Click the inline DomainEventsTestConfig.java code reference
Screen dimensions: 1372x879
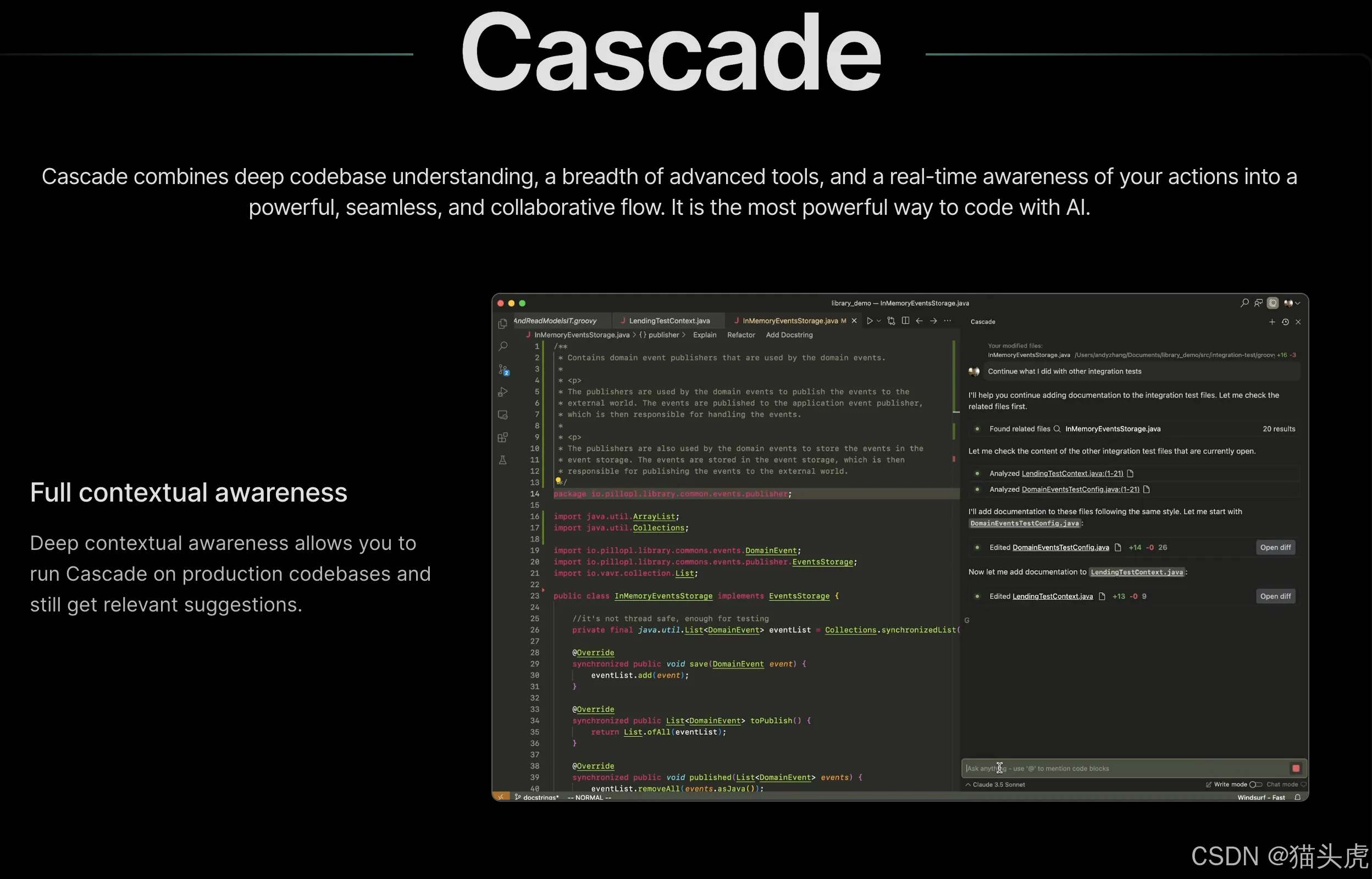click(1024, 524)
